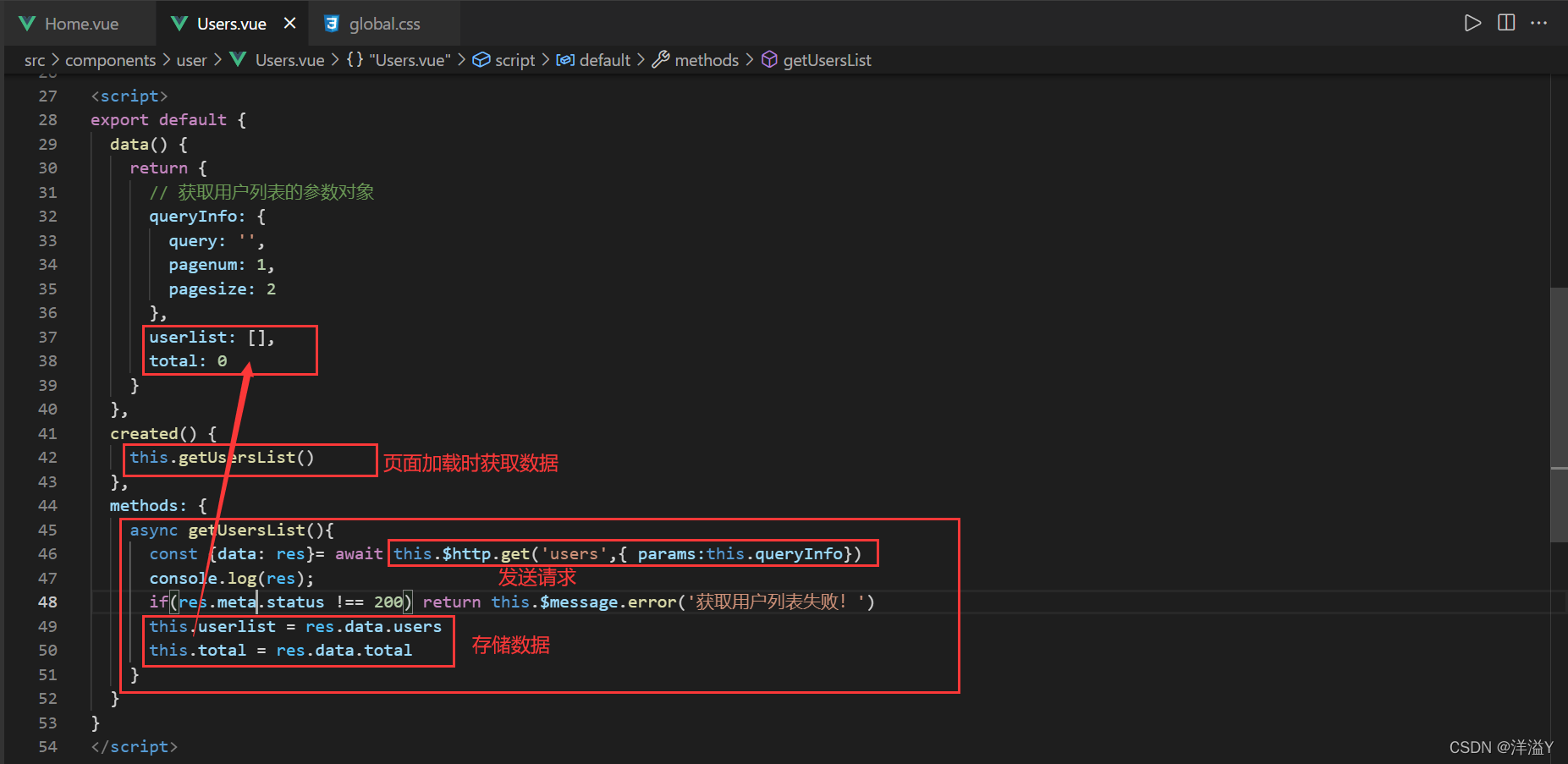Click the cube icon beside script breadcrumb

pos(481,59)
